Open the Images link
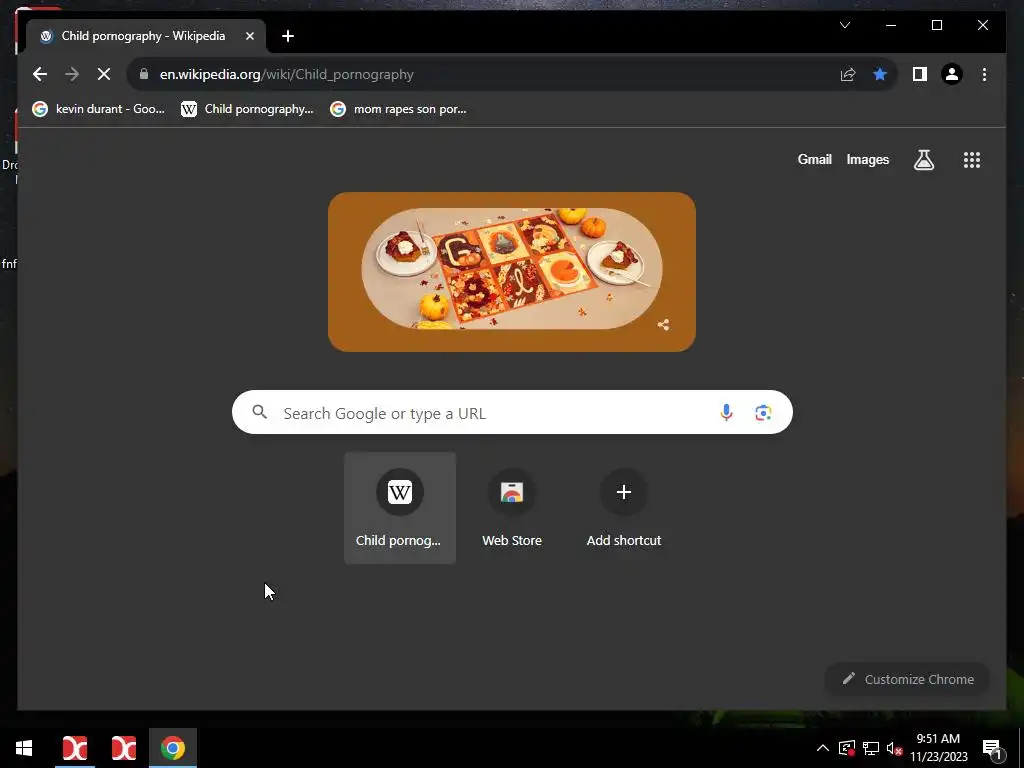The height and width of the screenshot is (768, 1024). pyautogui.click(x=867, y=159)
